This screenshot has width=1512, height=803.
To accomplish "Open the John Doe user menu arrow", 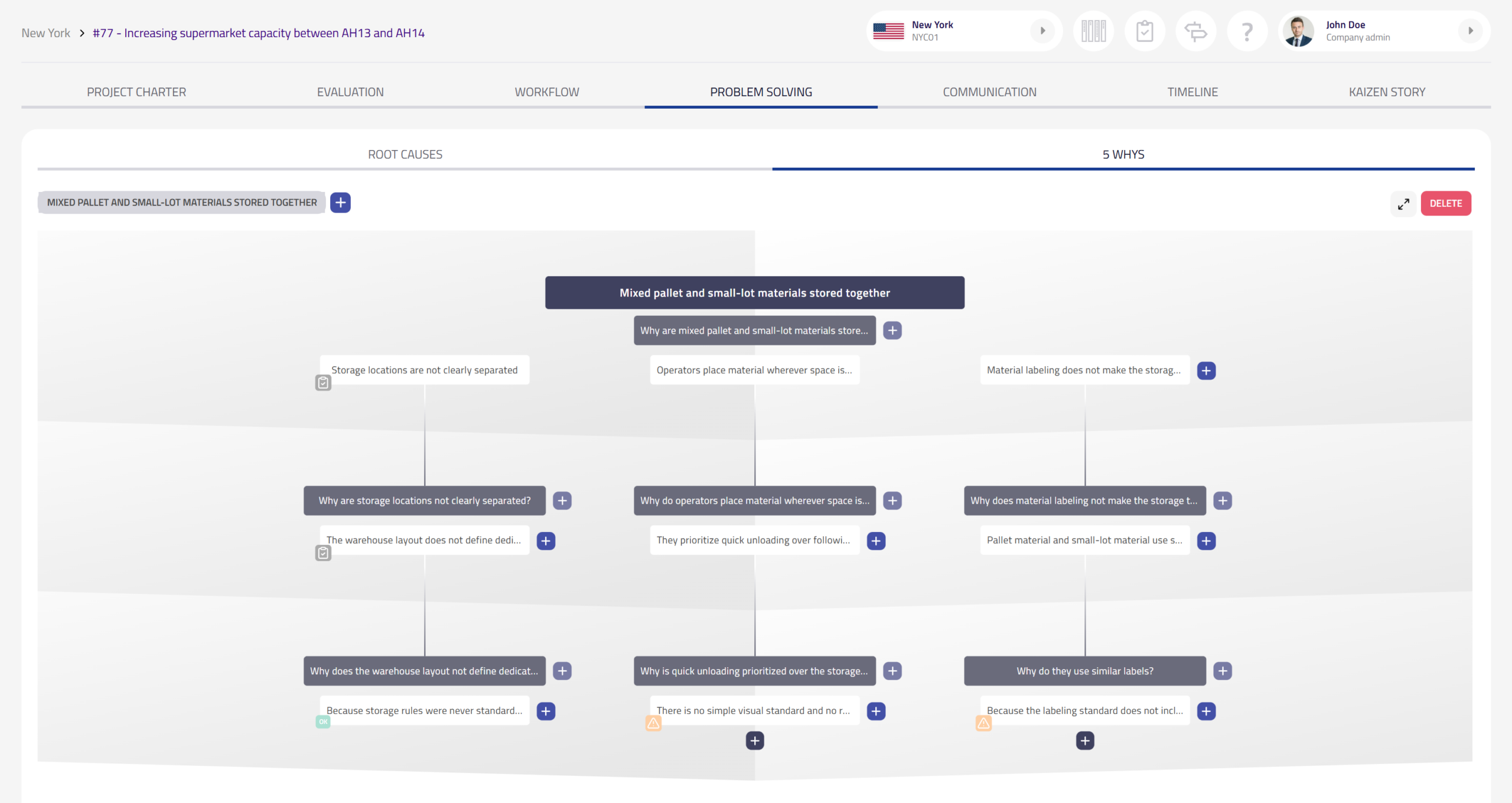I will click(1470, 31).
